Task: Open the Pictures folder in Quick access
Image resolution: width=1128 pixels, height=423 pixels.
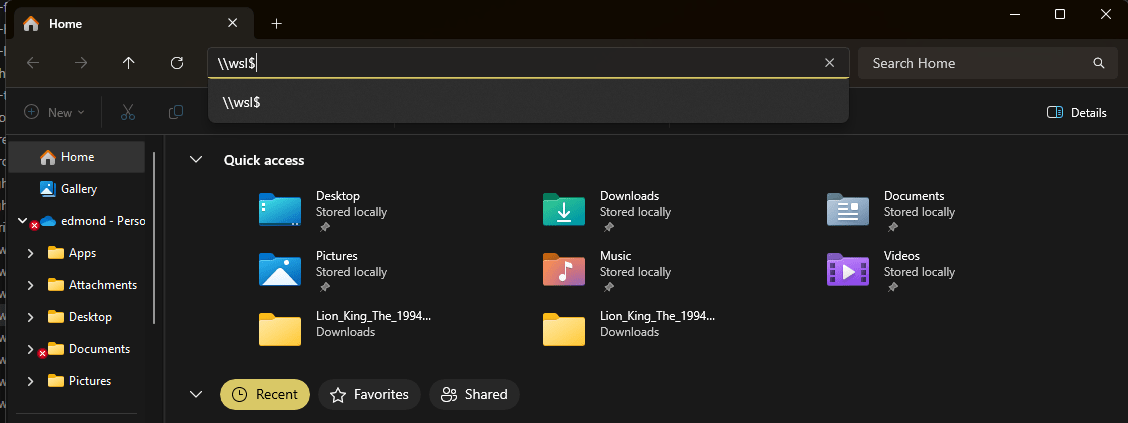Action: click(x=322, y=271)
